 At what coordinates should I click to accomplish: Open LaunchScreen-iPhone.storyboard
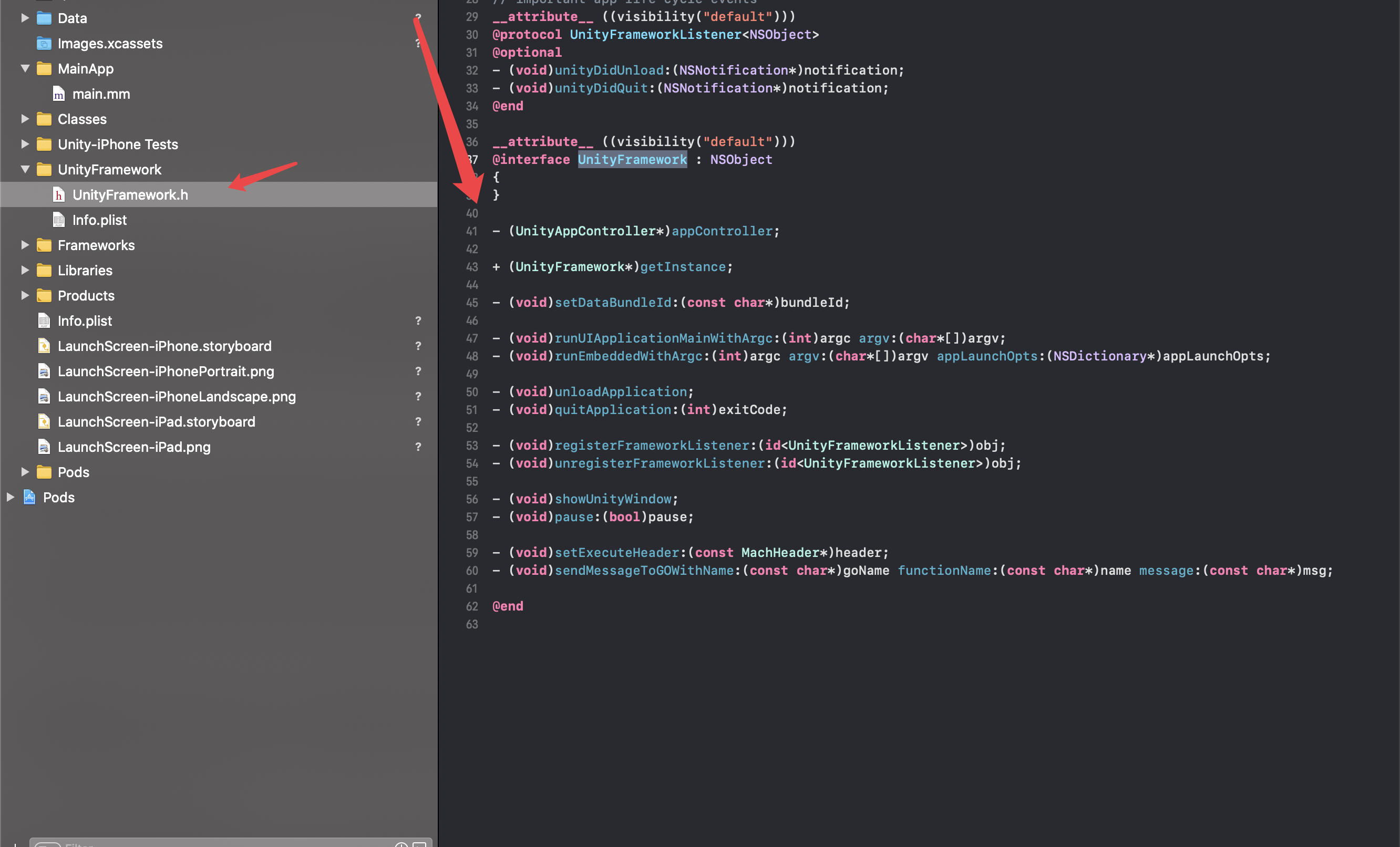pyautogui.click(x=165, y=346)
